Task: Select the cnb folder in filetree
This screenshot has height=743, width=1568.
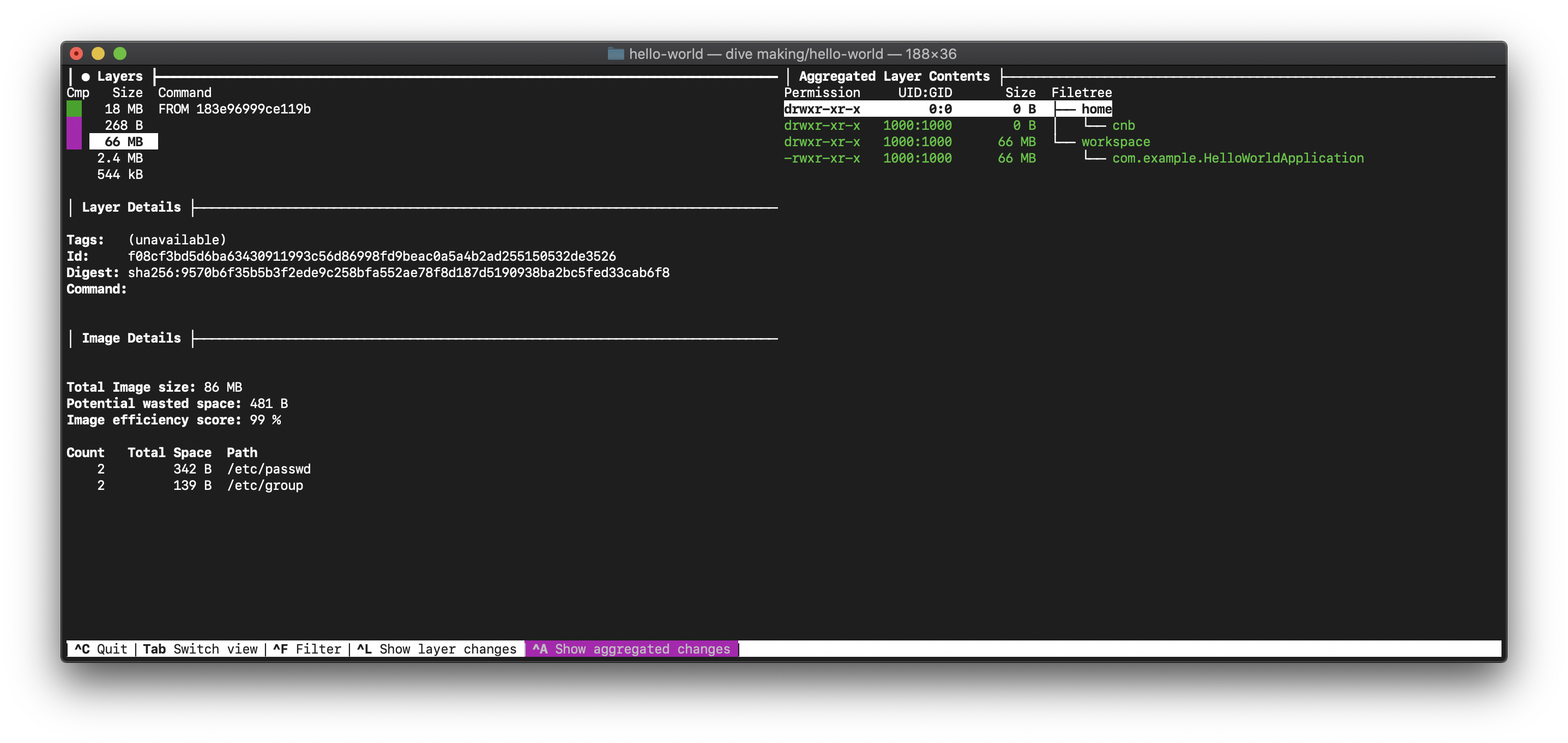Action: [1123, 125]
